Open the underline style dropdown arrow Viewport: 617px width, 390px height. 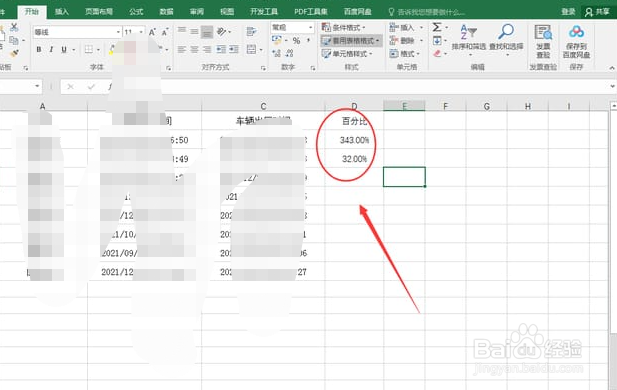coord(73,50)
